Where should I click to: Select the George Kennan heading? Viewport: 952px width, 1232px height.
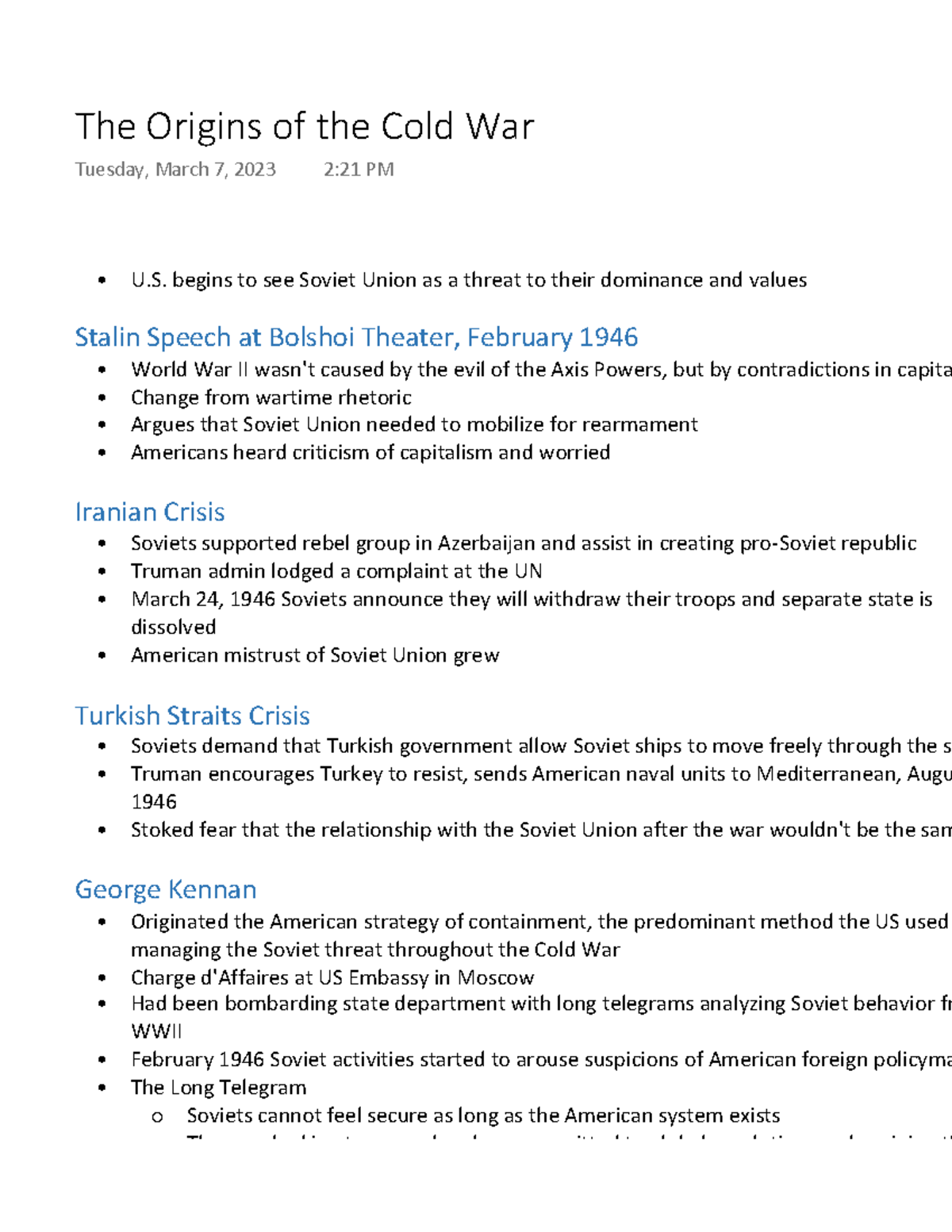coord(166,889)
